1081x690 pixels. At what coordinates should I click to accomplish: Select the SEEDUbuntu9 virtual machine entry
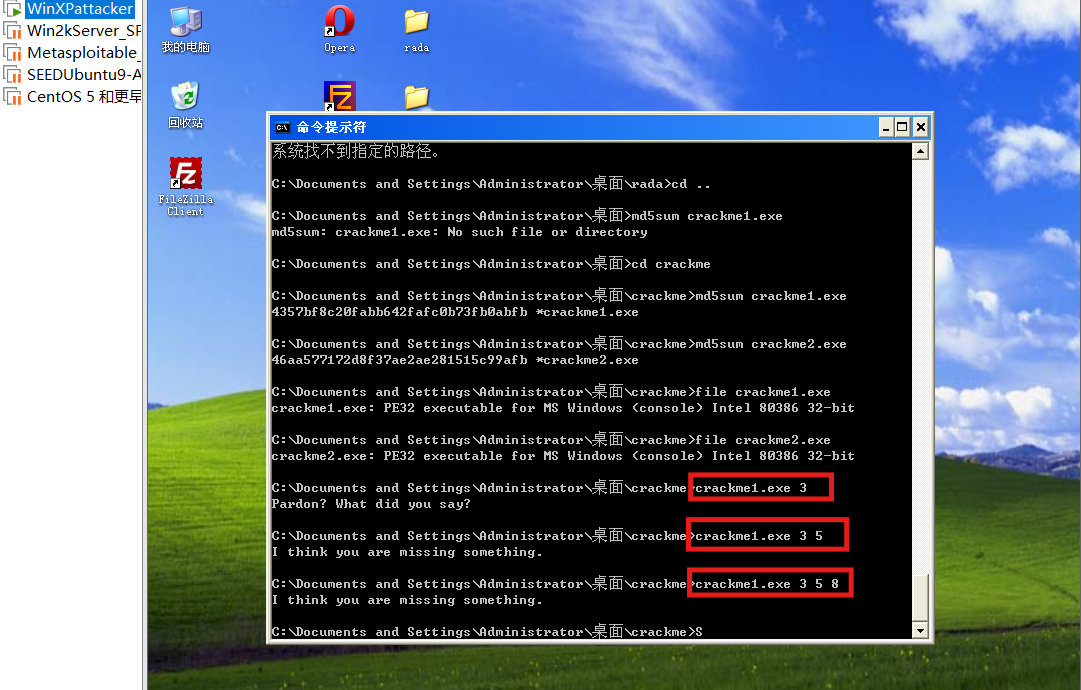83,74
